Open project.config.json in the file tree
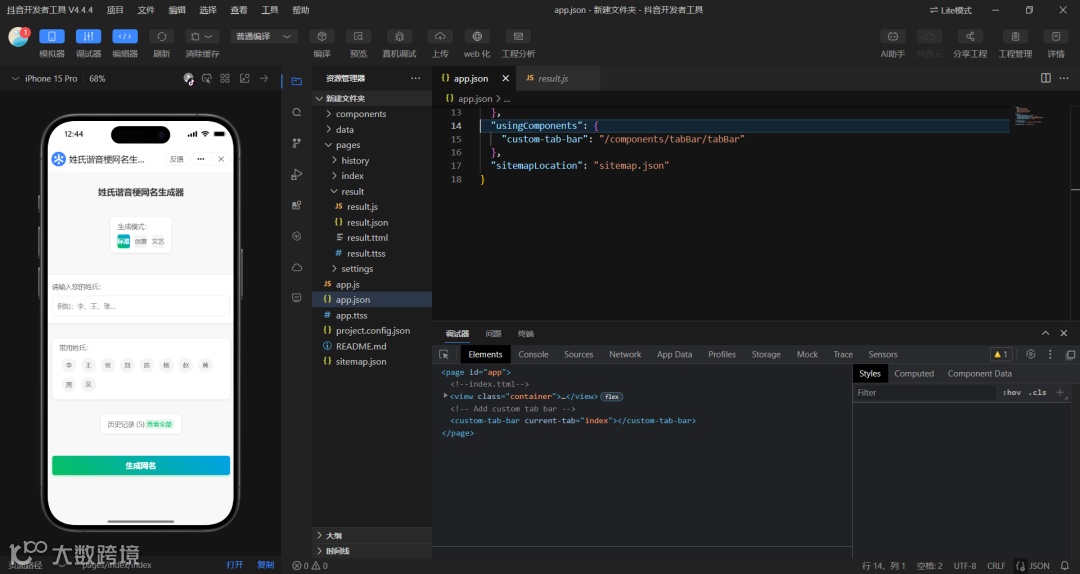The image size is (1080, 574). pos(372,331)
